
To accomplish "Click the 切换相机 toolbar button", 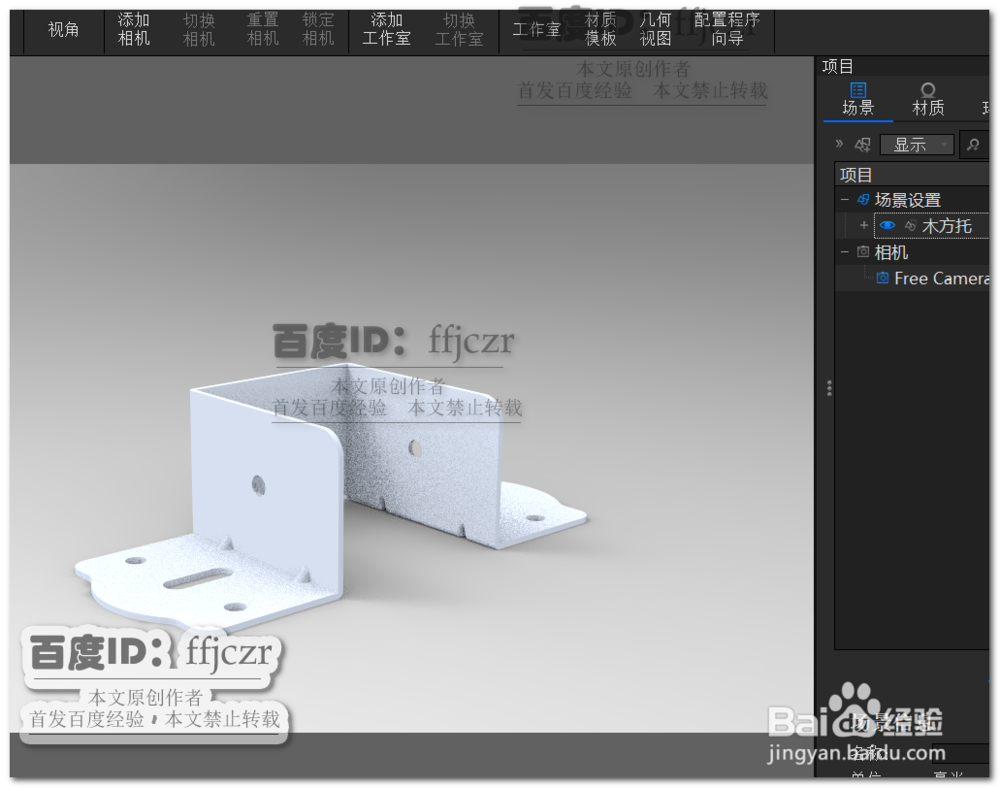I will click(x=198, y=29).
